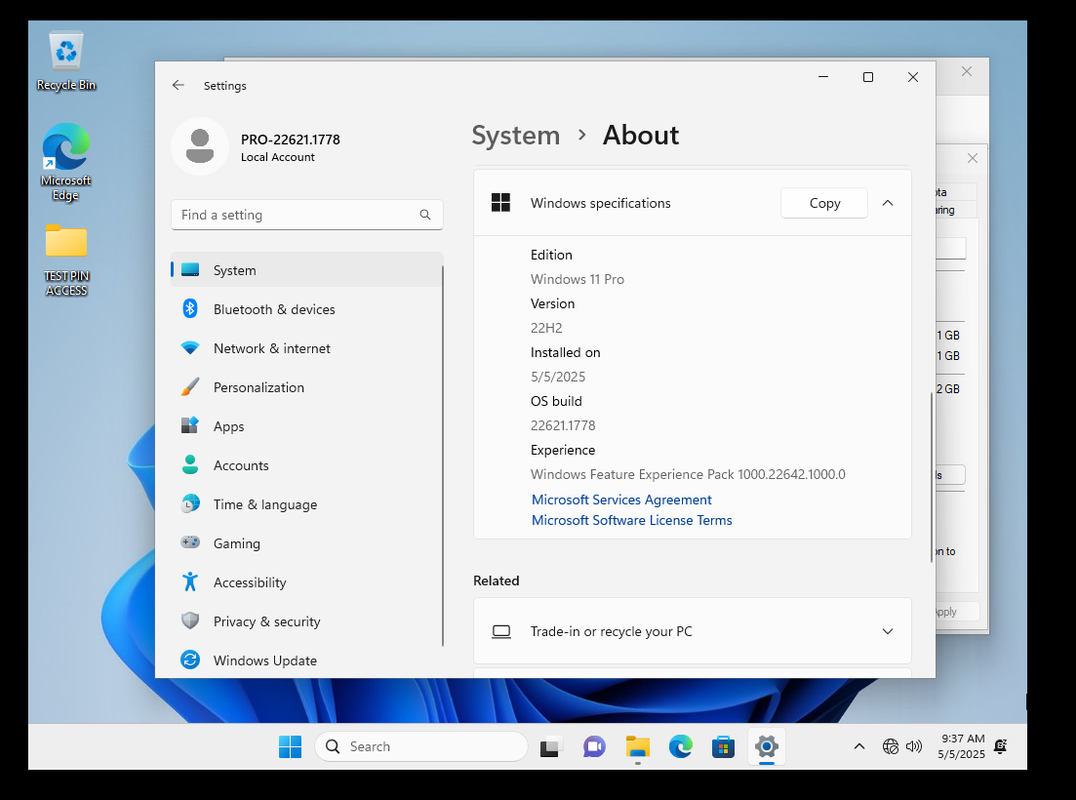This screenshot has height=800, width=1076.
Task: Click the Accessibility figure icon
Action: [x=190, y=582]
